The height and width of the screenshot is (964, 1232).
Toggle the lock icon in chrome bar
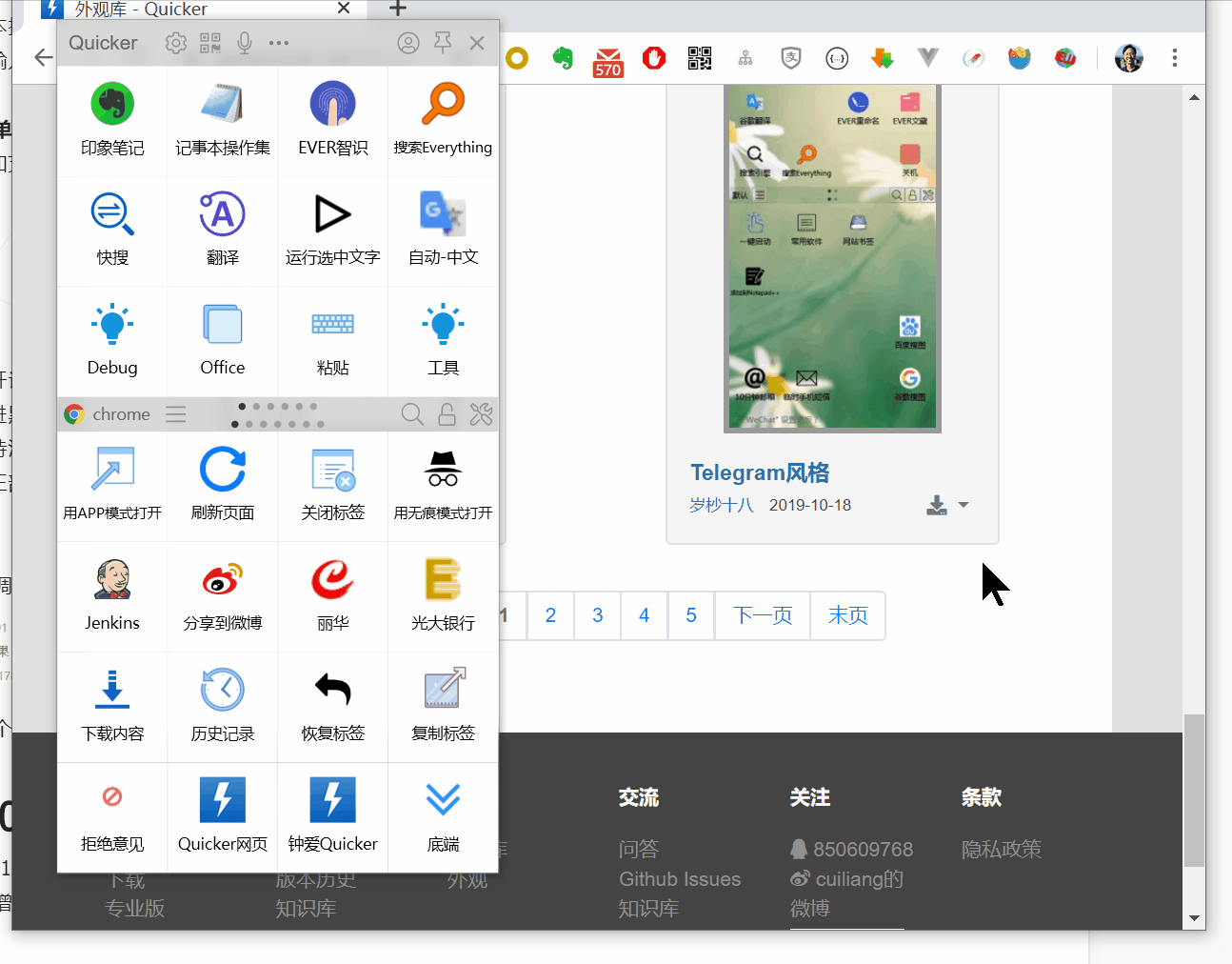tap(447, 414)
